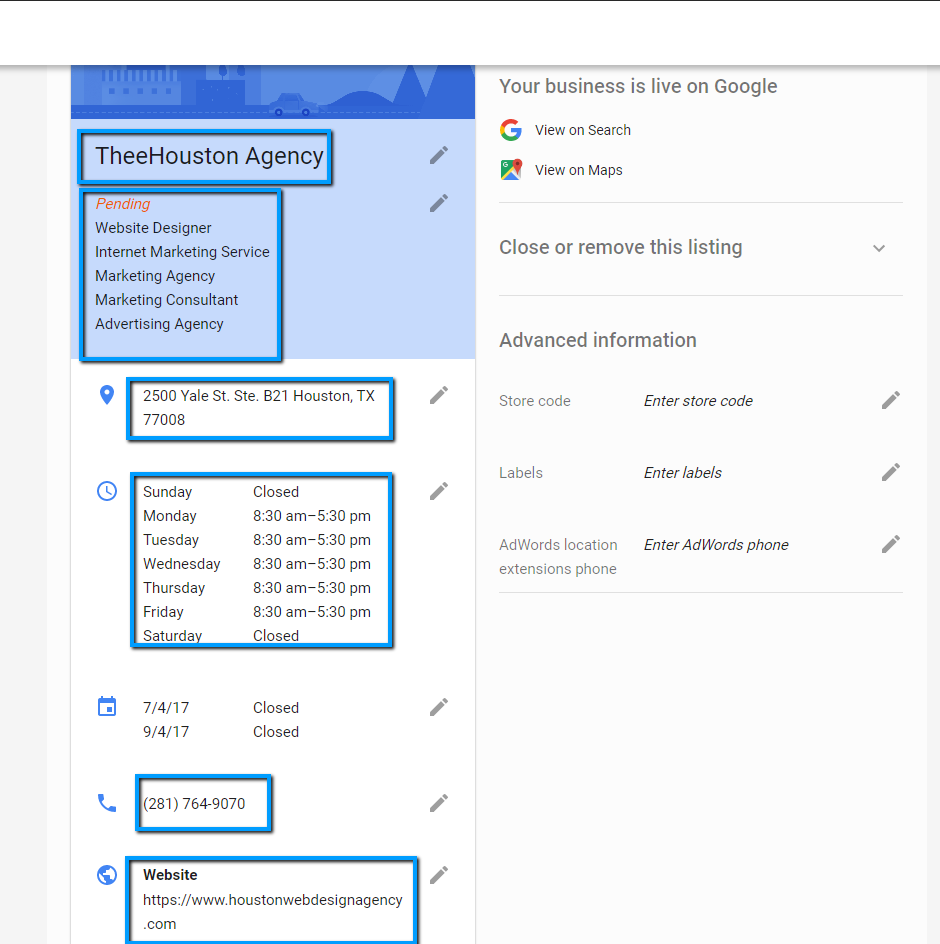Click the AdWords location extensions phone label
Screen dimensions: 940x944
[x=558, y=557]
